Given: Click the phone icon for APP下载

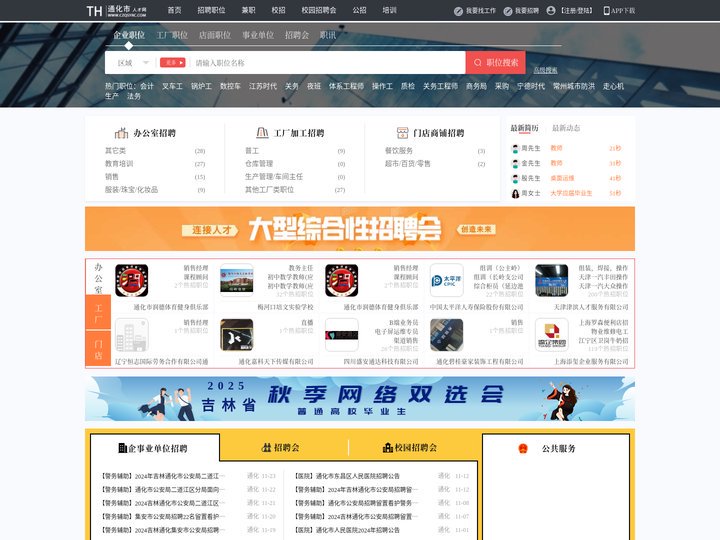Looking at the screenshot, I should (607, 11).
